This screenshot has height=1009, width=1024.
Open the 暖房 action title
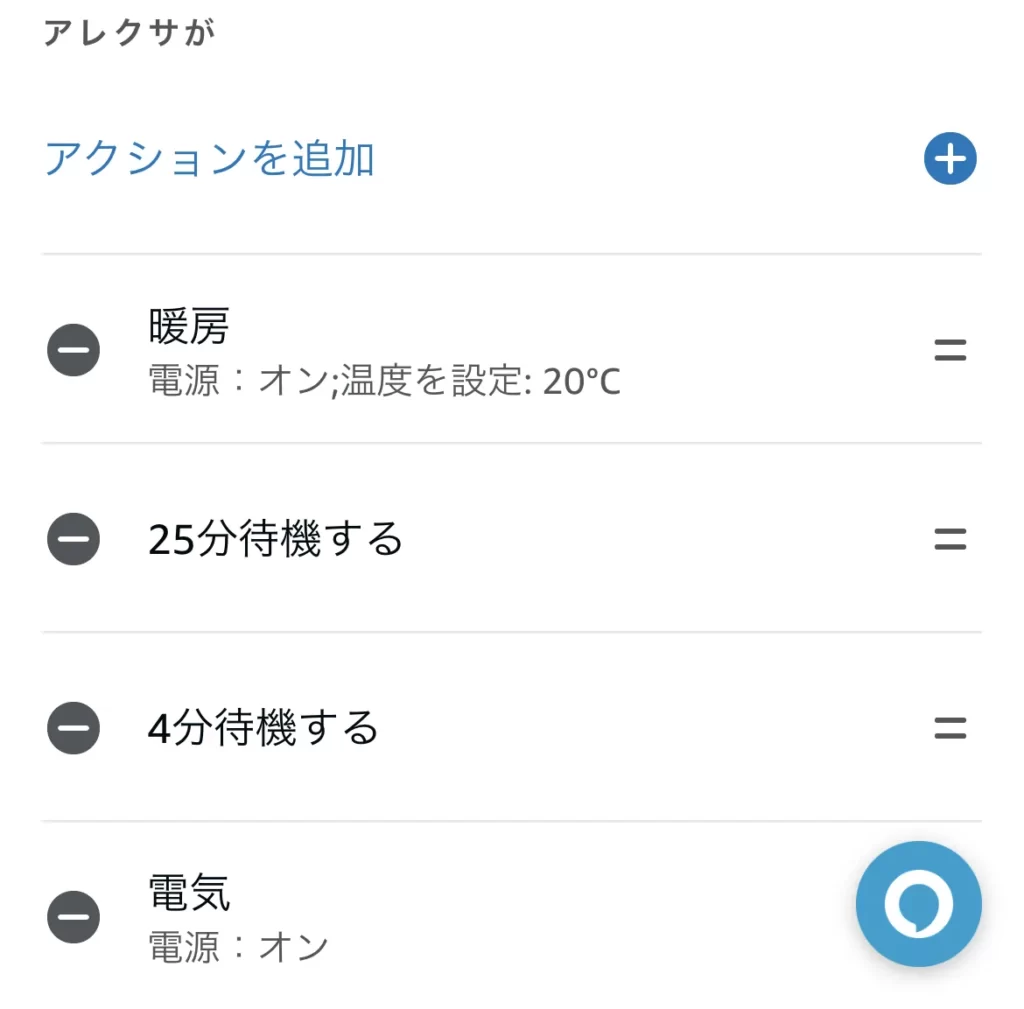[x=189, y=326]
